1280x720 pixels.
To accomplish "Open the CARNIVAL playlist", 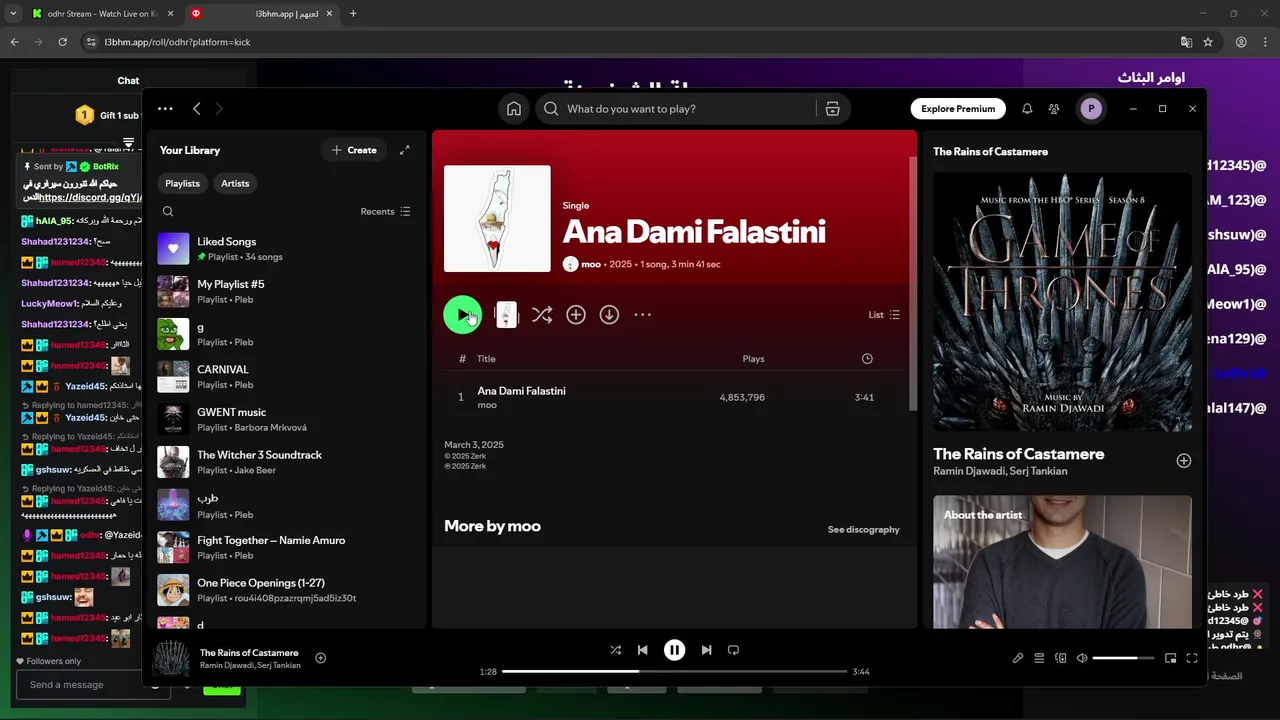I will tap(285, 377).
